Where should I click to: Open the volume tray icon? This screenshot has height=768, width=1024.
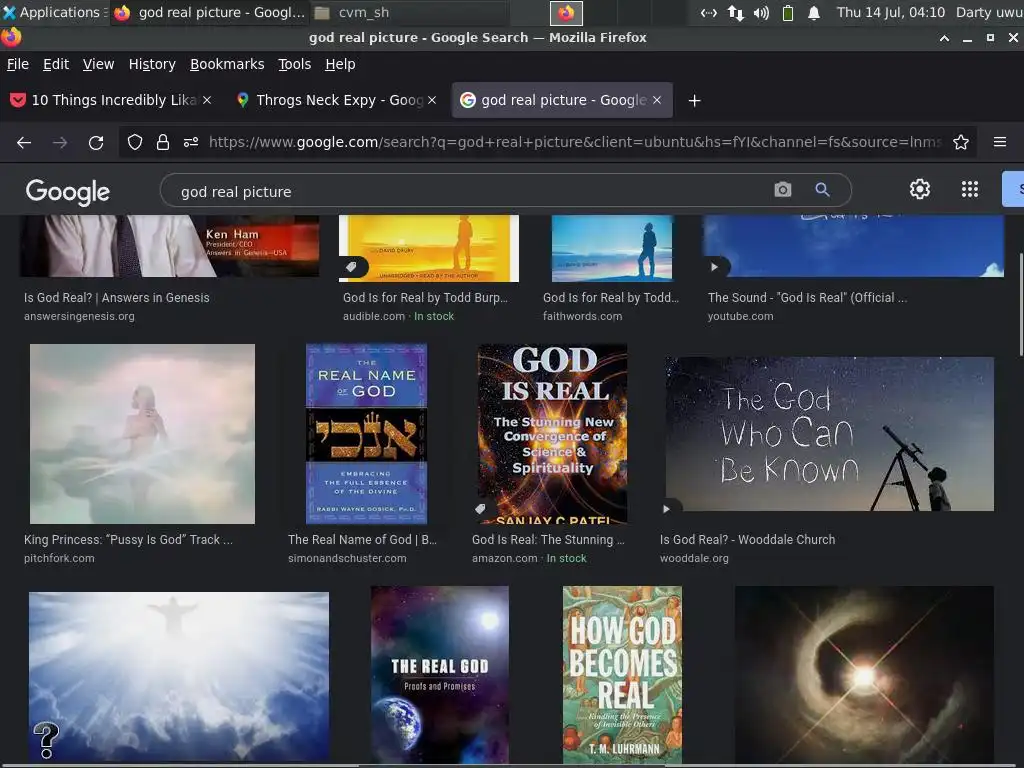(x=761, y=12)
